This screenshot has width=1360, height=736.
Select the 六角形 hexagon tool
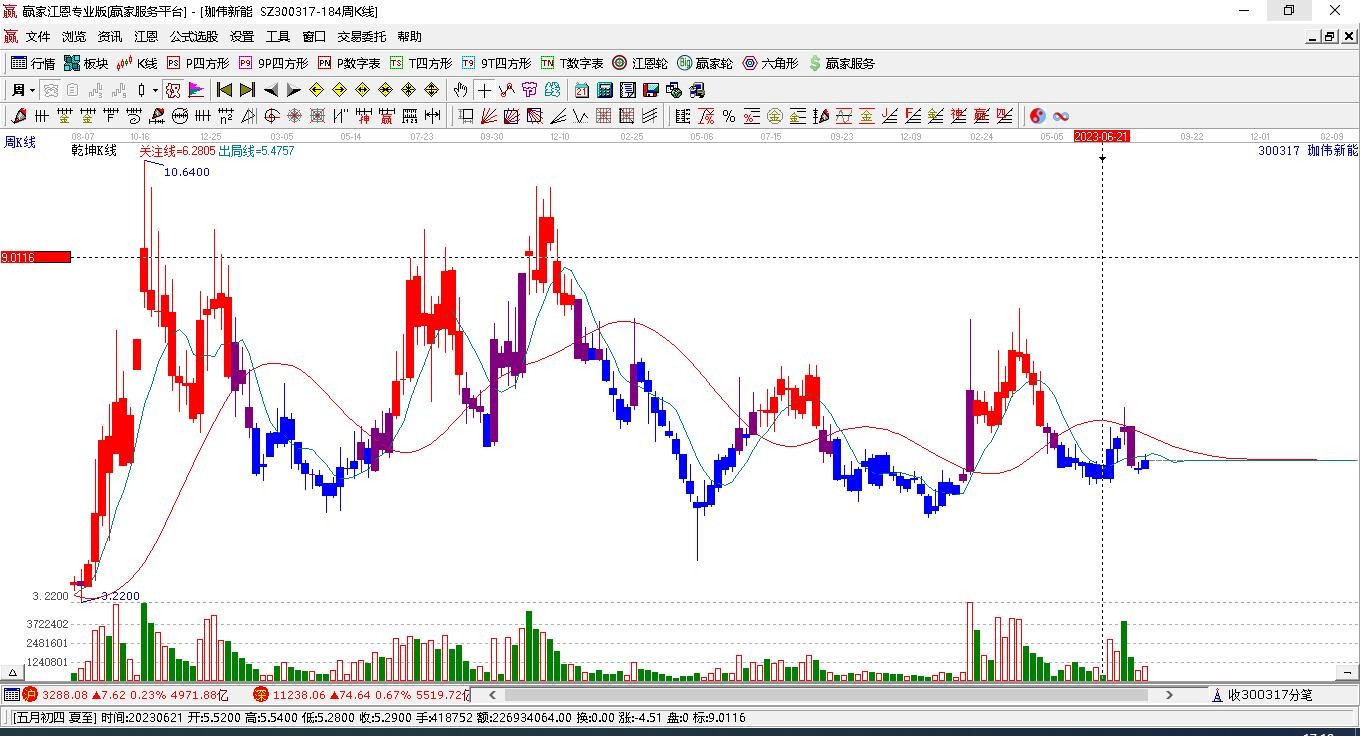[770, 63]
